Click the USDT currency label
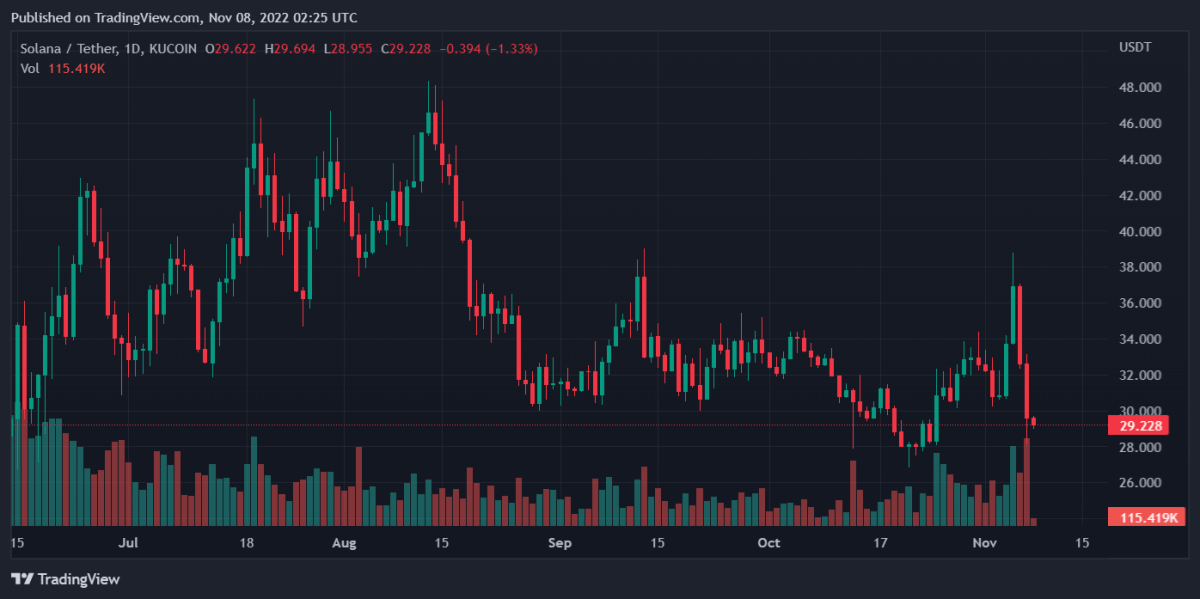The image size is (1200, 599). [1134, 48]
